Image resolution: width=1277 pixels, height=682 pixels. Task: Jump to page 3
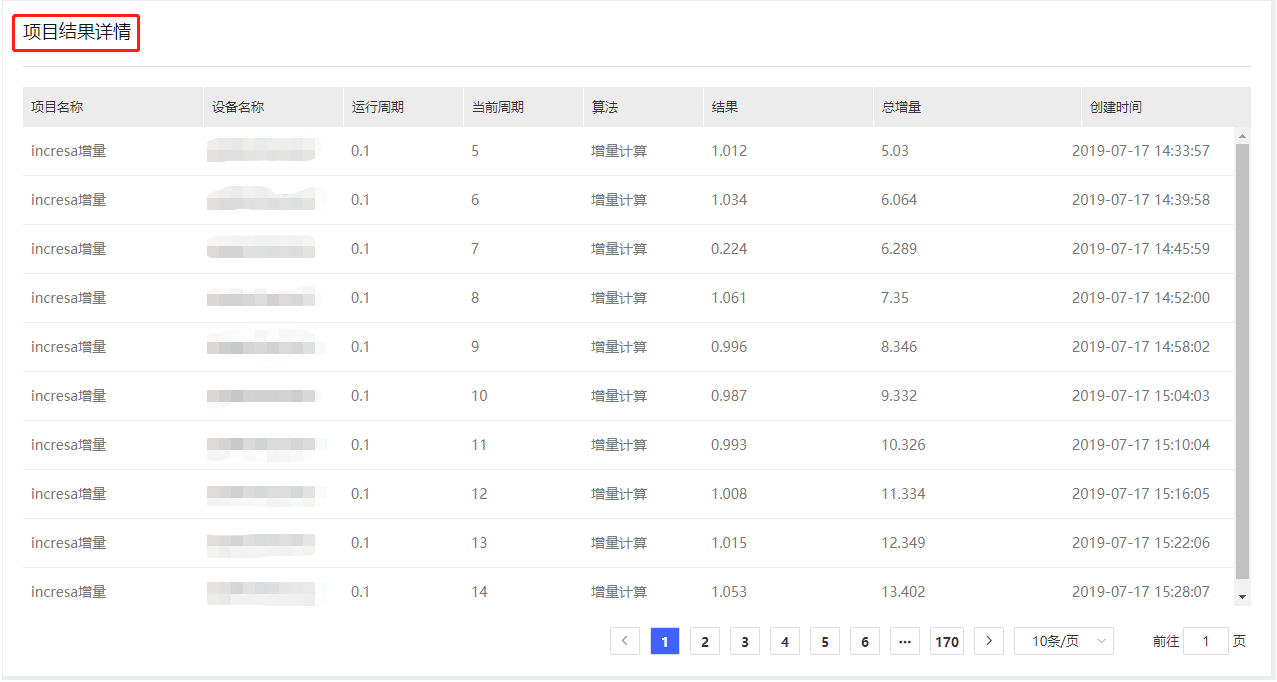[x=745, y=641]
